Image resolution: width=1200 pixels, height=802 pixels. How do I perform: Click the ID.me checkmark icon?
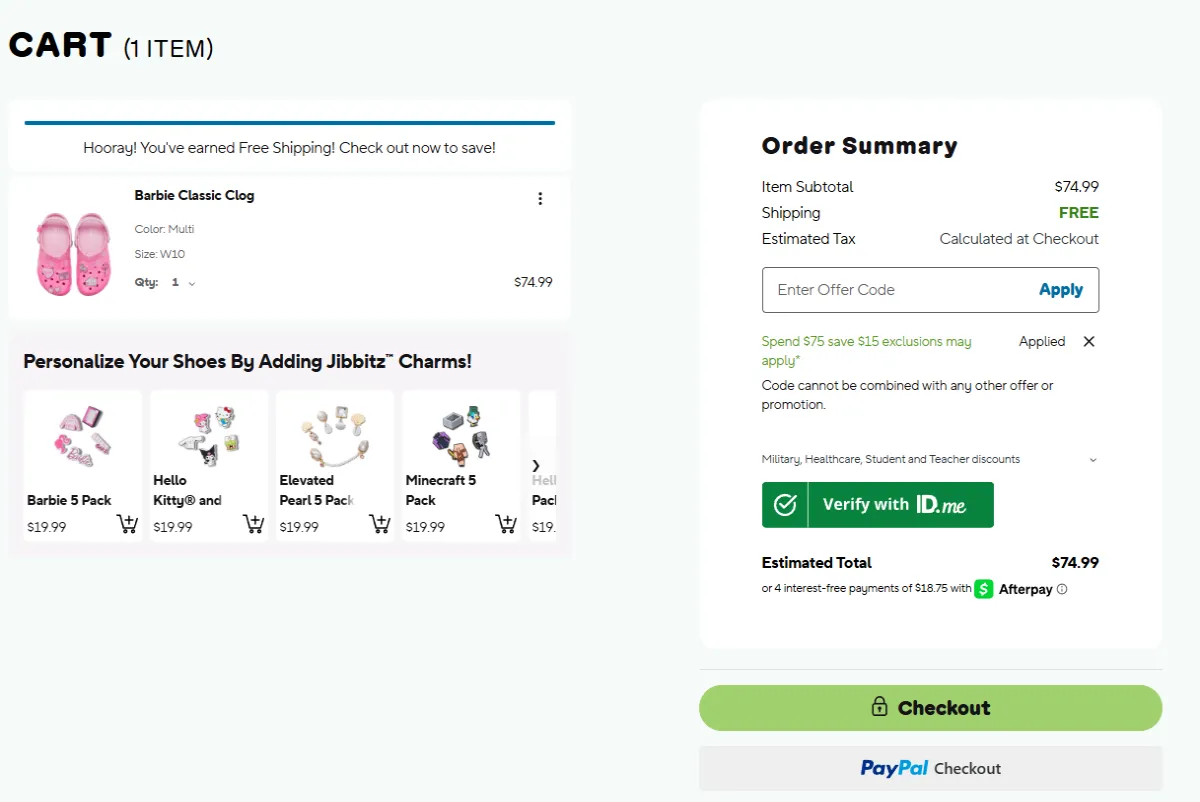pyautogui.click(x=784, y=504)
